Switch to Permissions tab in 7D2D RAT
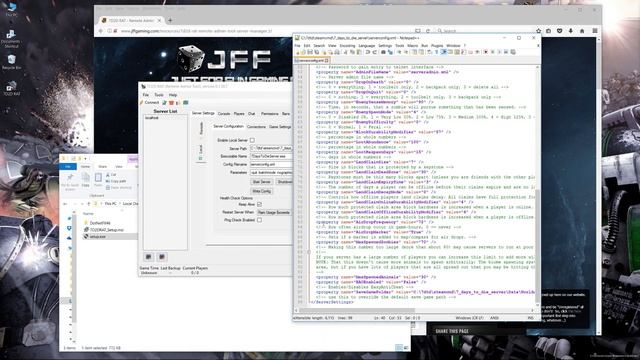The image size is (640, 360). point(269,113)
